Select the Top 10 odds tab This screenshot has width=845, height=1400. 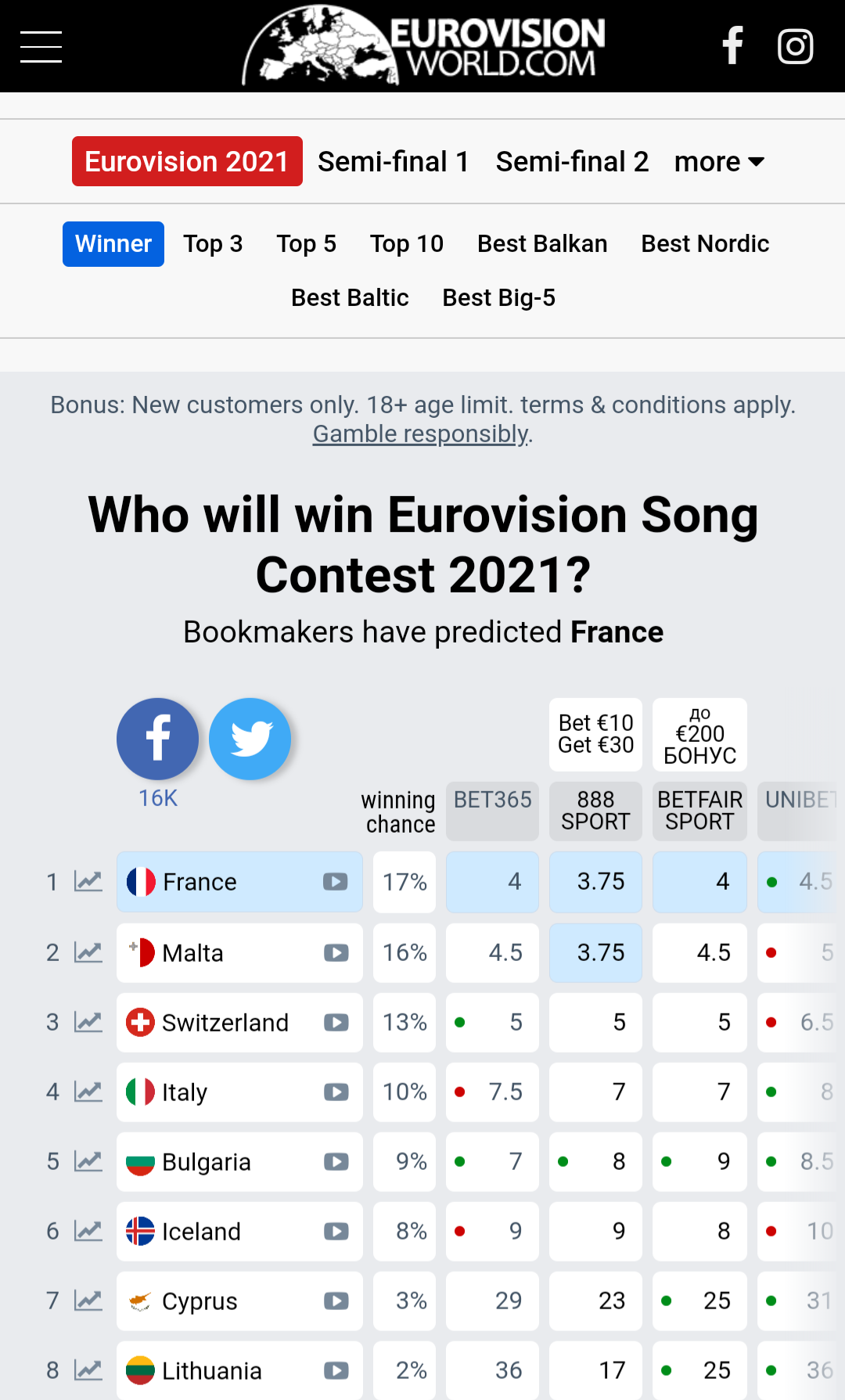[407, 244]
